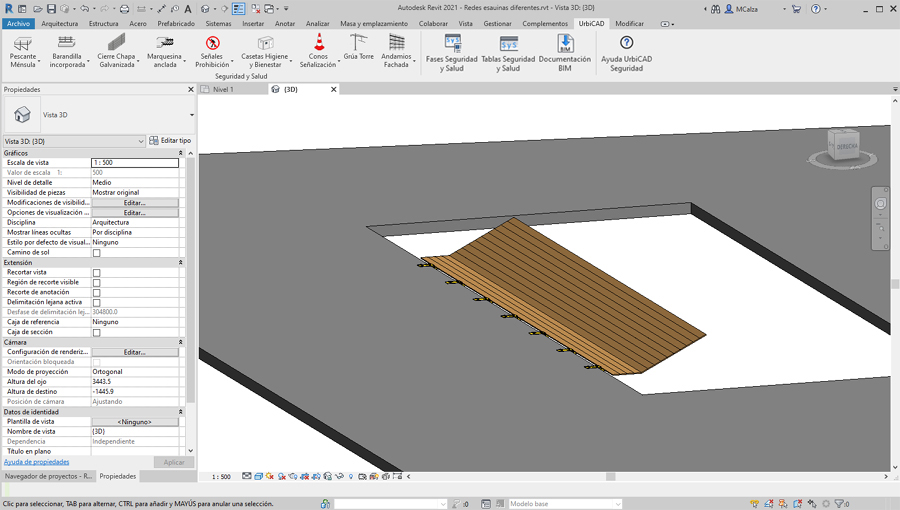This screenshot has height=510, width=900.
Task: Click the Escala de vista input field
Action: coord(135,162)
